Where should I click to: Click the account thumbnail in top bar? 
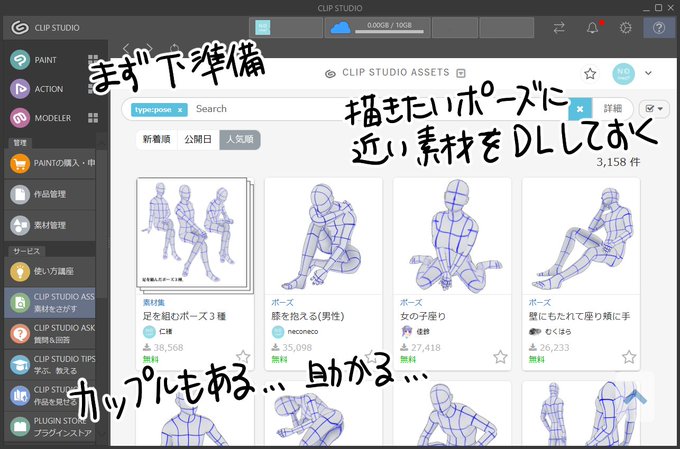click(263, 27)
